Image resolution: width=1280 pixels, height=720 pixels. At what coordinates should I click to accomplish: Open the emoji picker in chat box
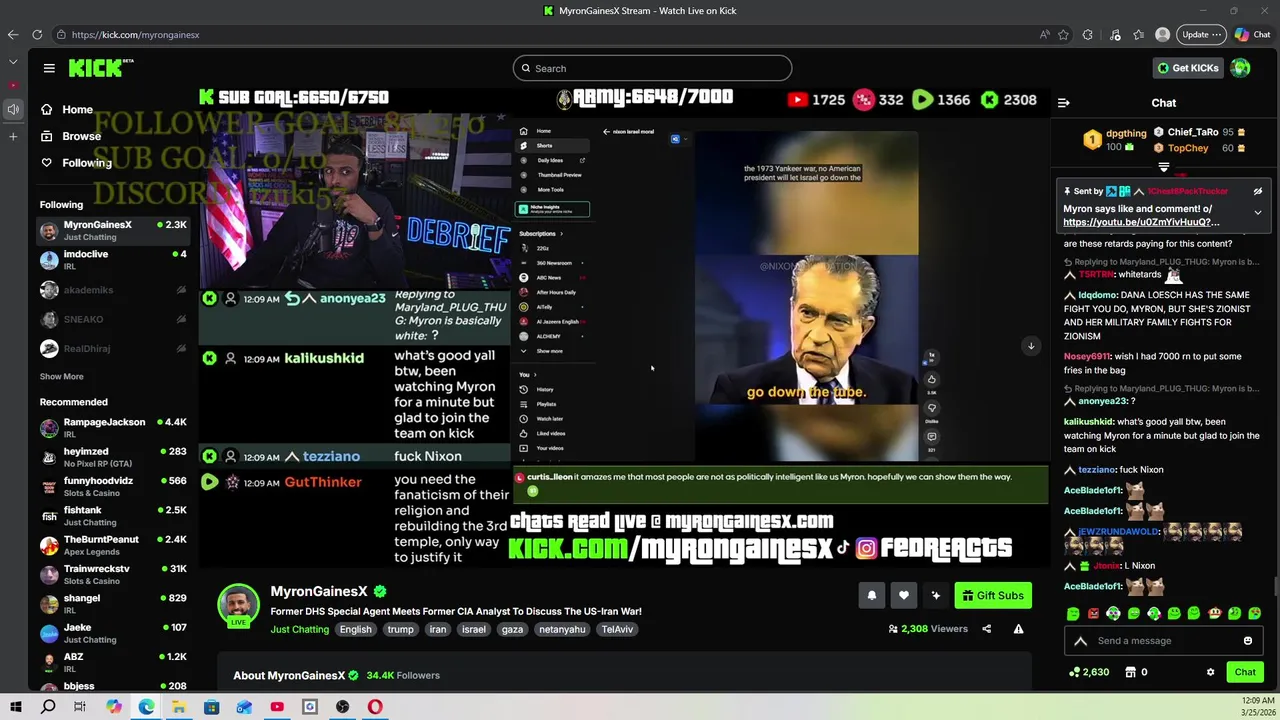click(1248, 641)
